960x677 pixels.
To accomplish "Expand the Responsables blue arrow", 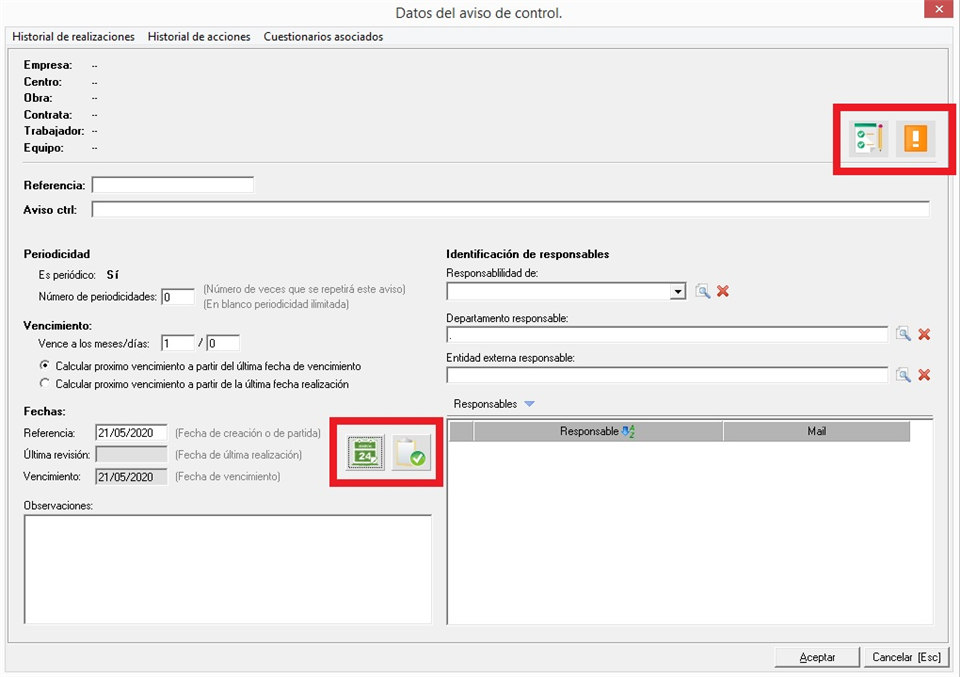I will [529, 404].
